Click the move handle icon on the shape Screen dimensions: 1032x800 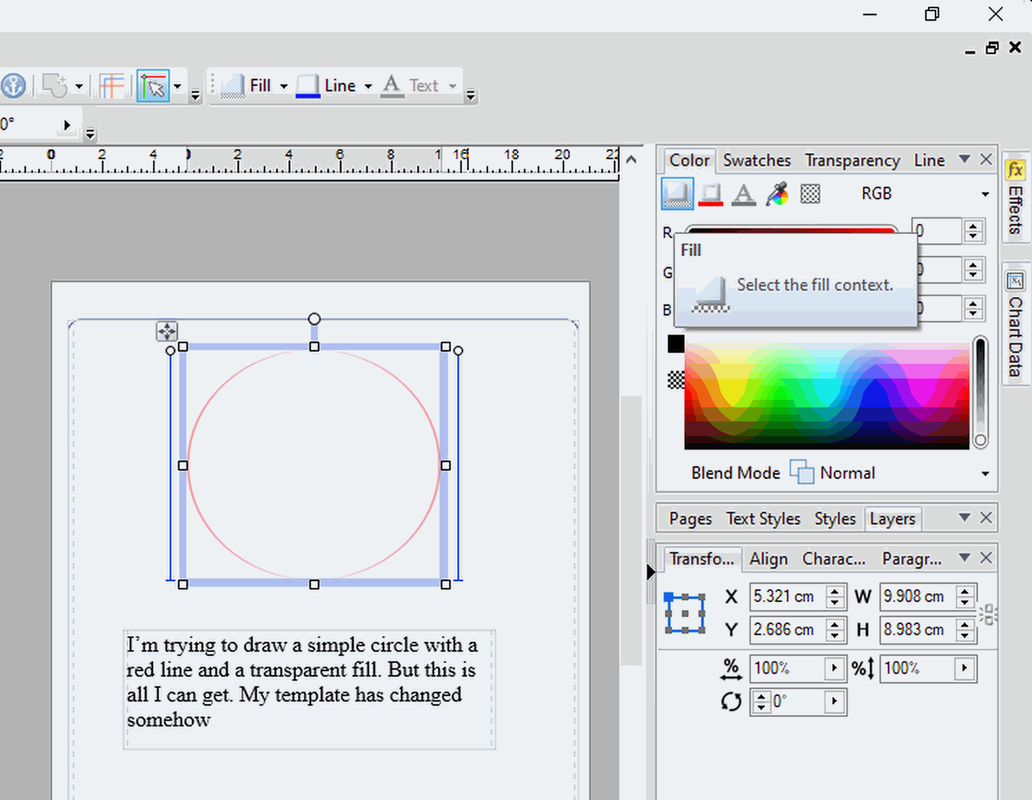click(x=167, y=331)
